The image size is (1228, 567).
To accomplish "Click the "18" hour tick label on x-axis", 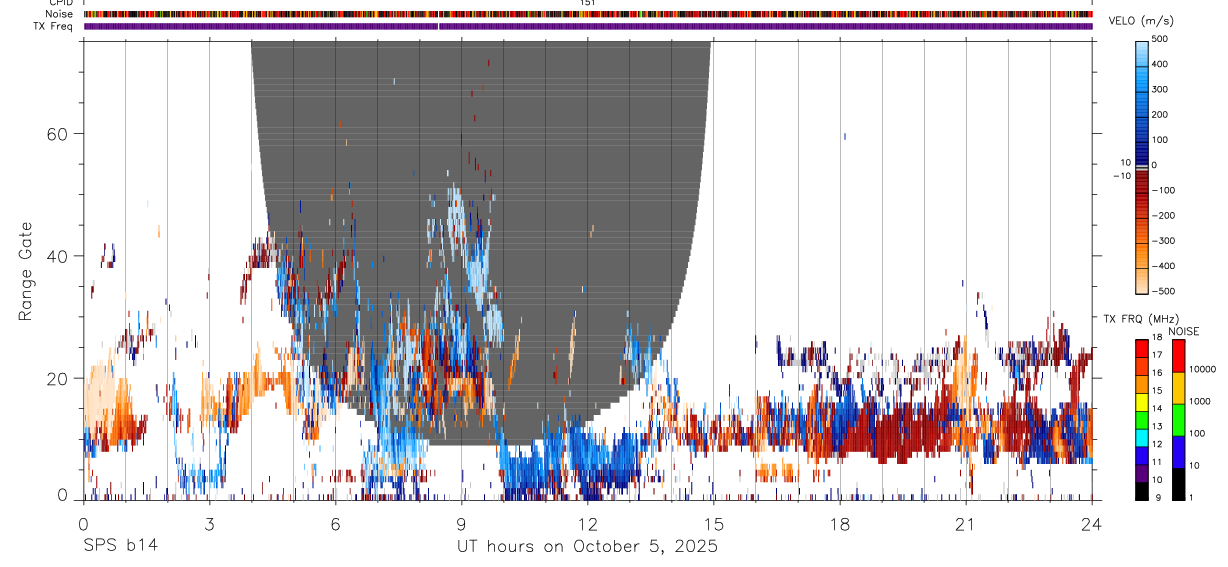I will 839,523.
